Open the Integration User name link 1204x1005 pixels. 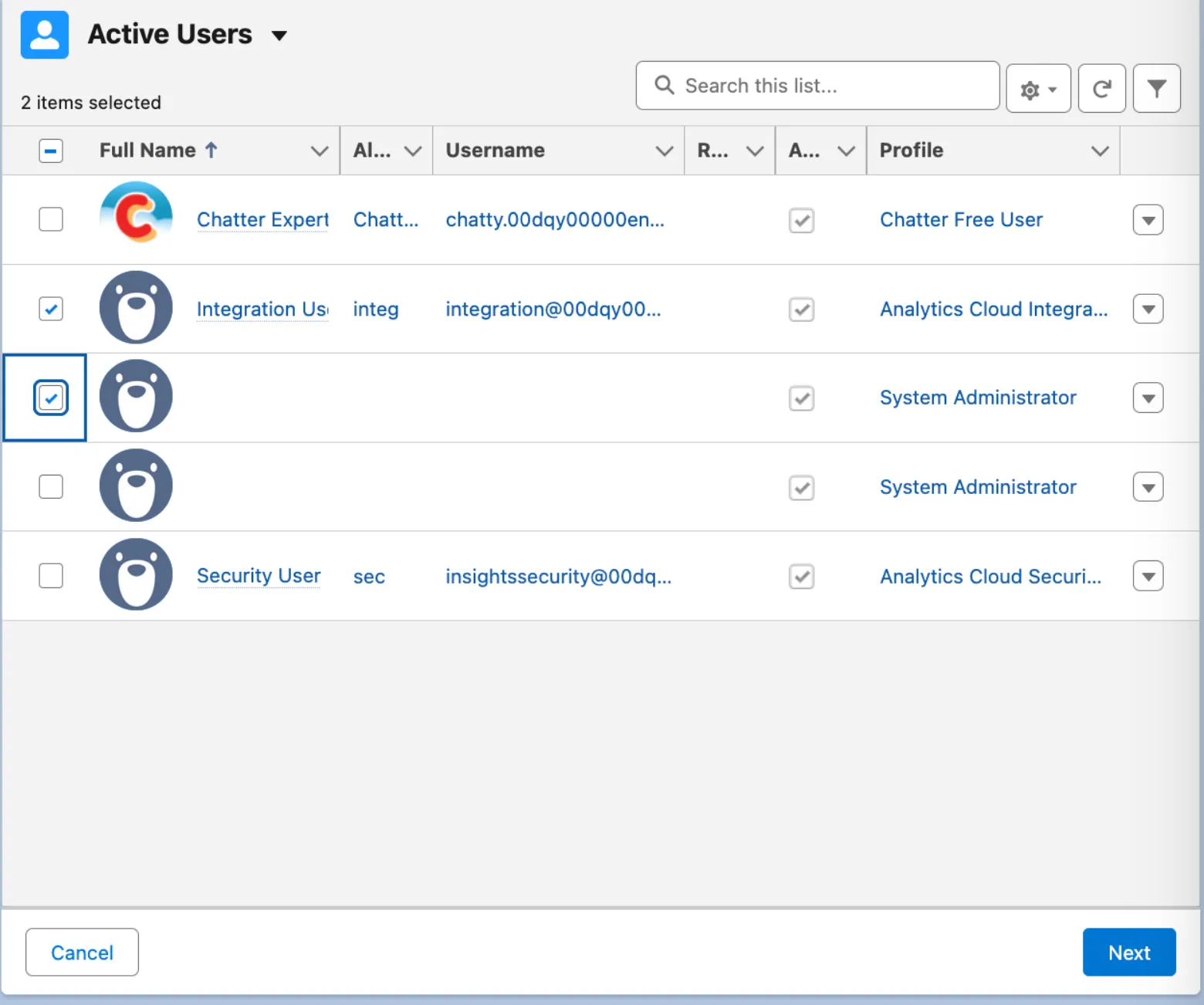[x=262, y=310]
